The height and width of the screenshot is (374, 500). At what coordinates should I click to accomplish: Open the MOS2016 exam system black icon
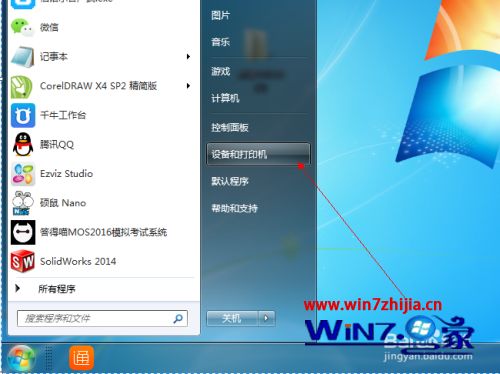point(23,232)
